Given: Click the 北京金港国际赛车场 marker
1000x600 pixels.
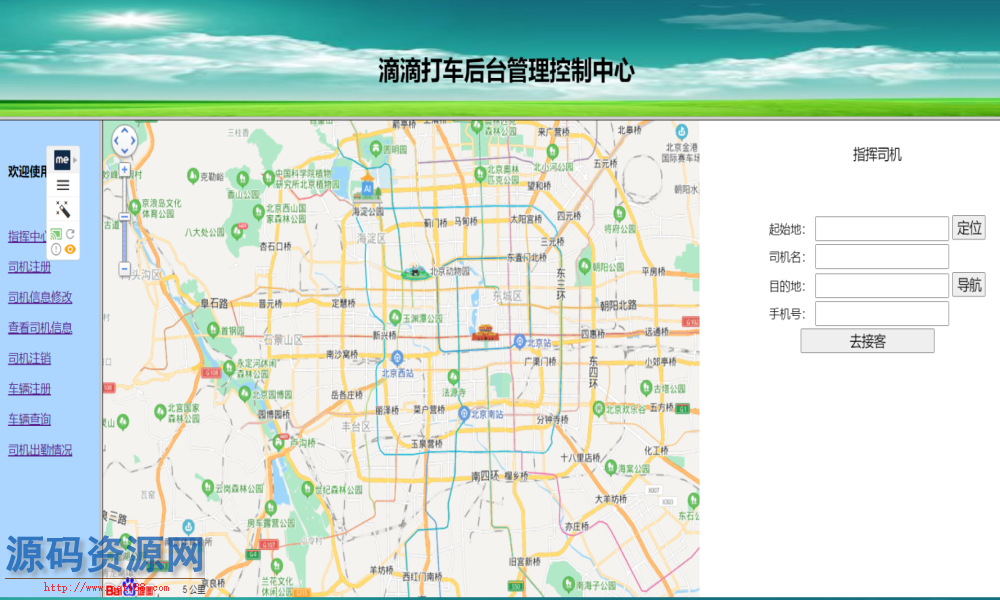Looking at the screenshot, I should coord(682,132).
